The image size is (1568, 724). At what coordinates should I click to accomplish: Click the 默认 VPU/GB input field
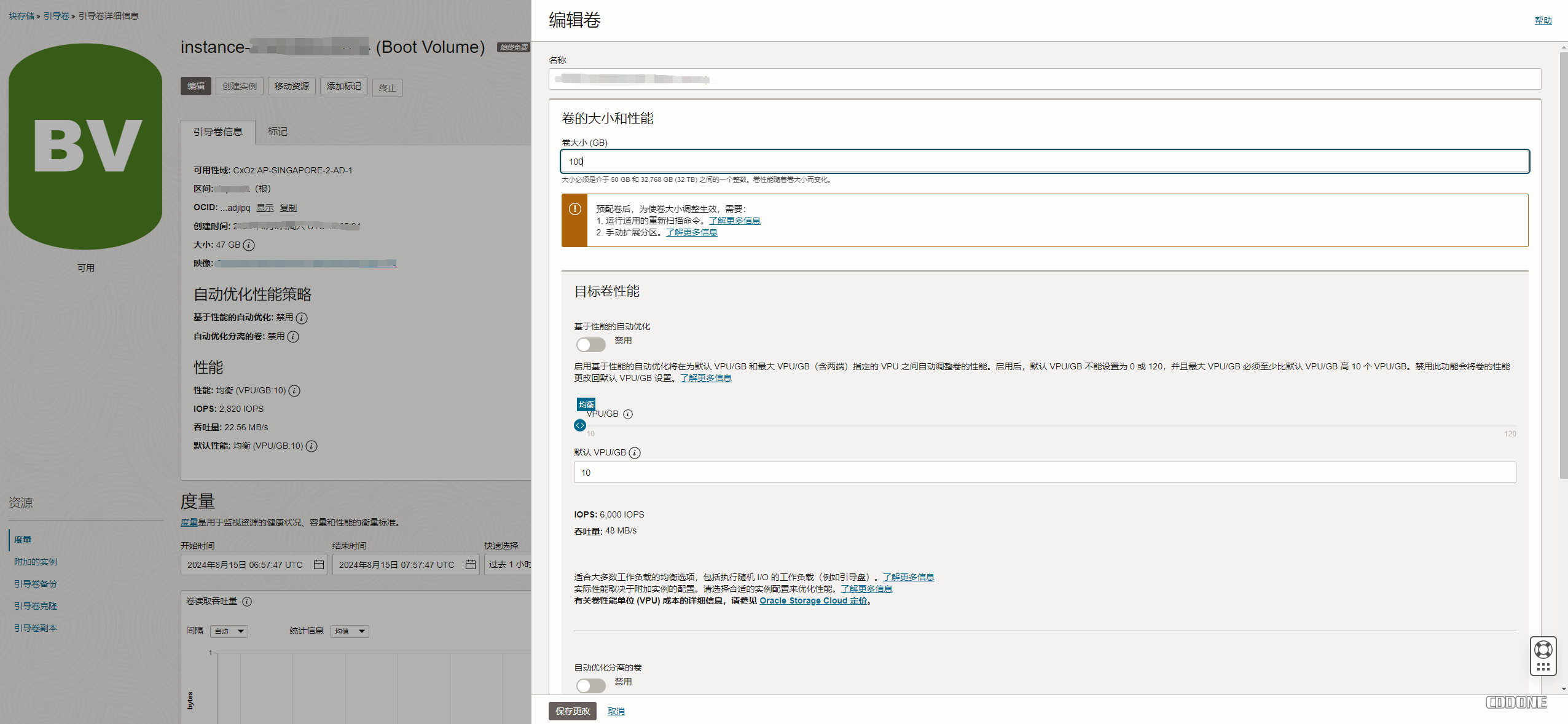(x=1045, y=473)
